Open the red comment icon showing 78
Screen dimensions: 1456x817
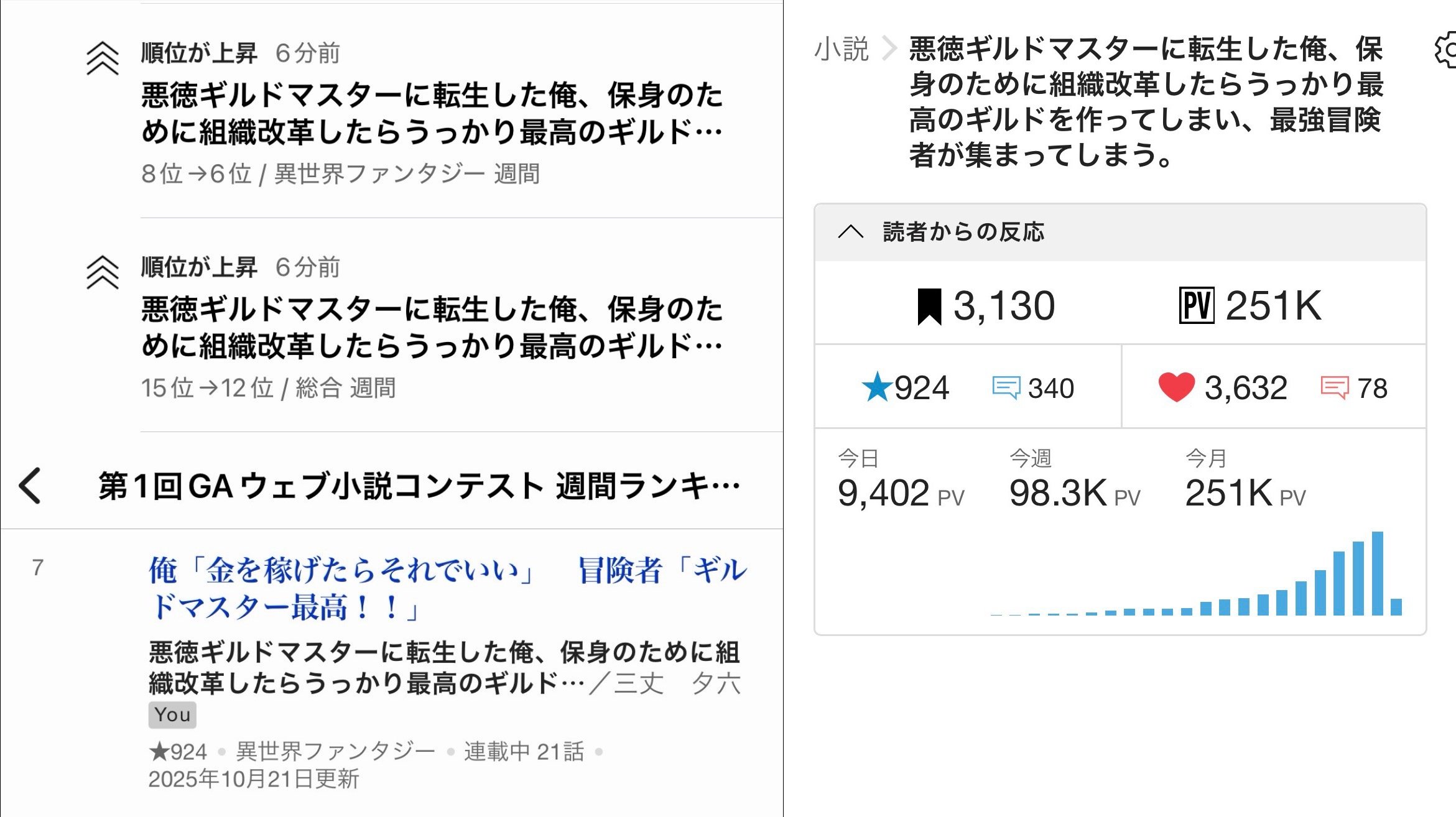pos(1334,388)
